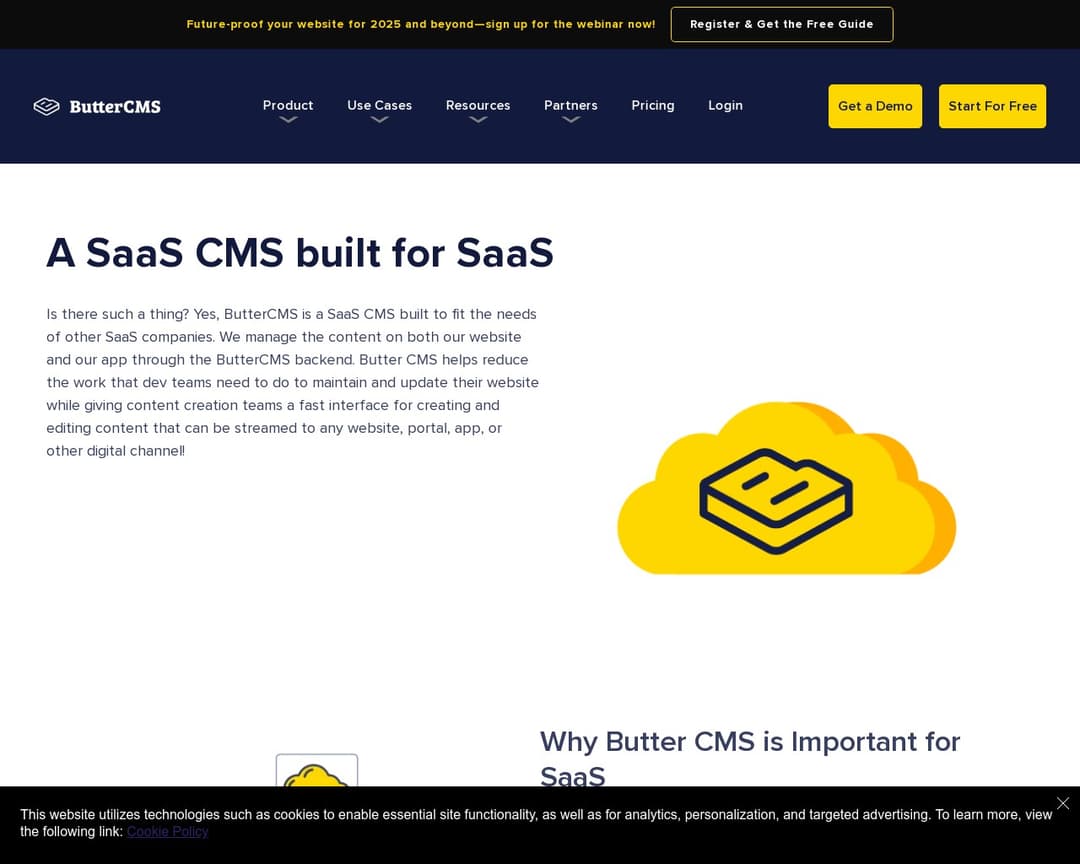Click the Login link

725,105
